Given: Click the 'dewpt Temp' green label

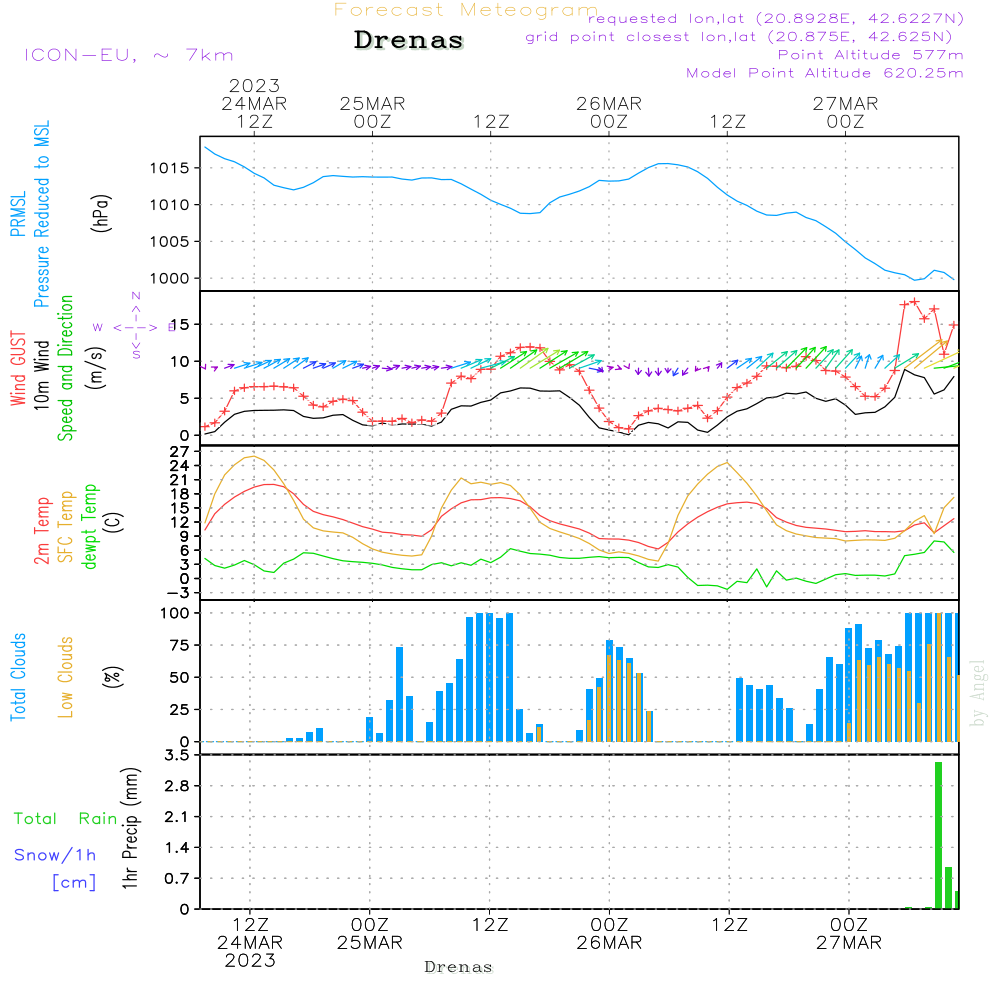Looking at the screenshot, I should click(89, 526).
